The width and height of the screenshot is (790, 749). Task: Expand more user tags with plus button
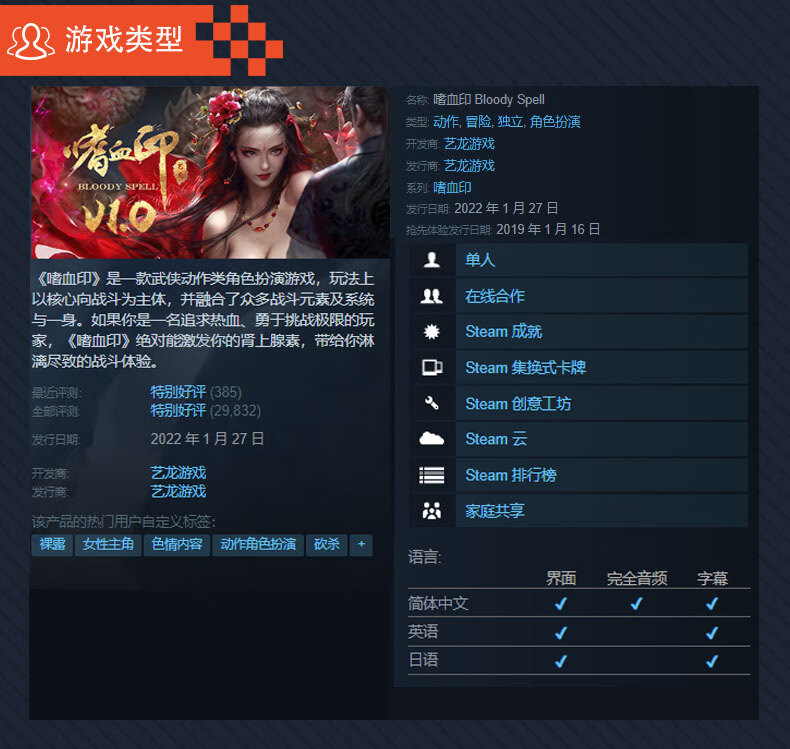pos(361,544)
